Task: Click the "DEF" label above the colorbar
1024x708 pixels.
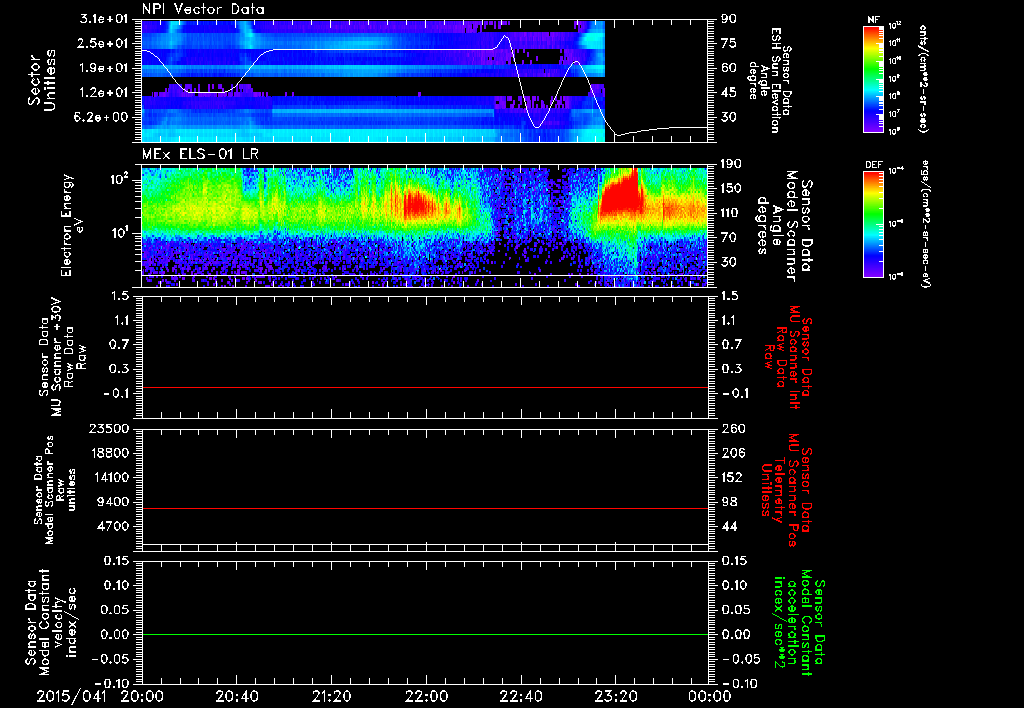Action: (874, 165)
